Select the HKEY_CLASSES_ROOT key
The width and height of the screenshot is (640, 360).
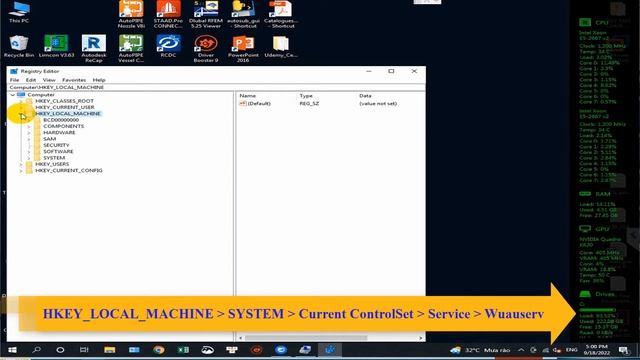[x=64, y=101]
